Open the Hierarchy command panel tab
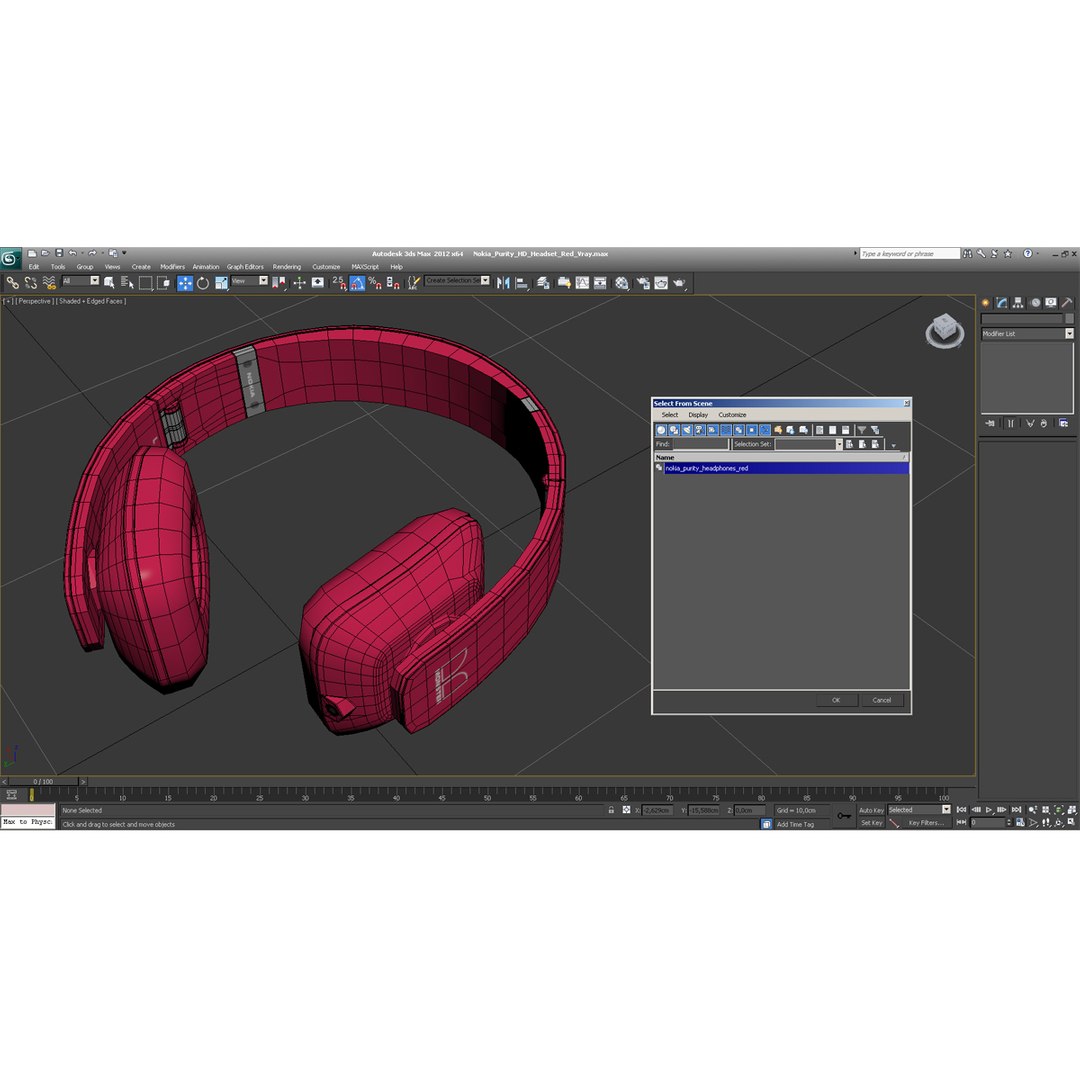Screen dimensions: 1080x1080 point(1018,302)
